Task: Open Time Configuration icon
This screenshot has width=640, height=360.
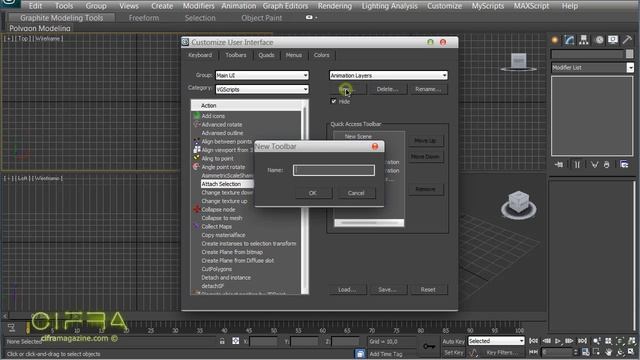Action: [x=585, y=352]
